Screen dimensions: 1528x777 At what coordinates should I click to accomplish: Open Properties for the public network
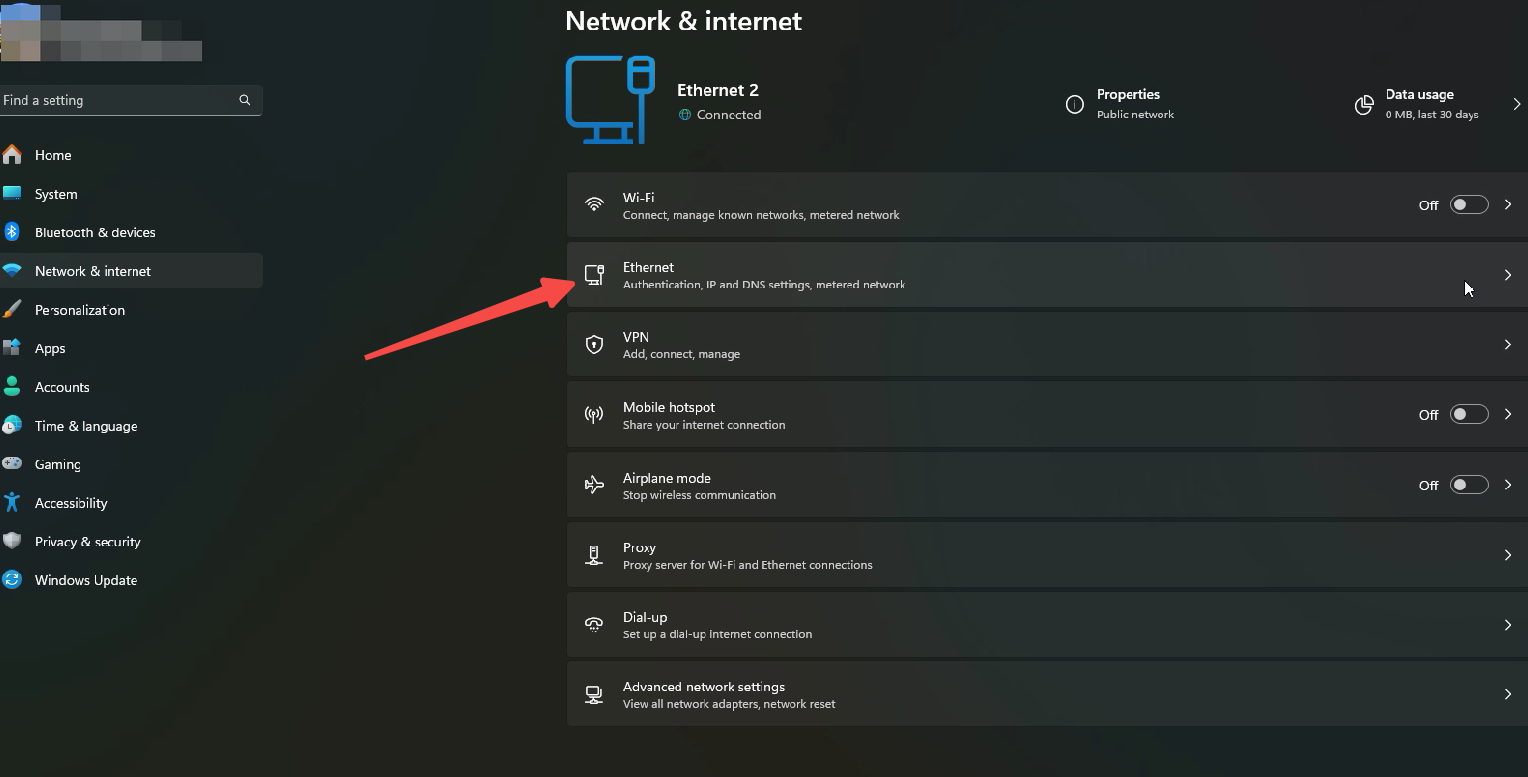(x=1121, y=104)
